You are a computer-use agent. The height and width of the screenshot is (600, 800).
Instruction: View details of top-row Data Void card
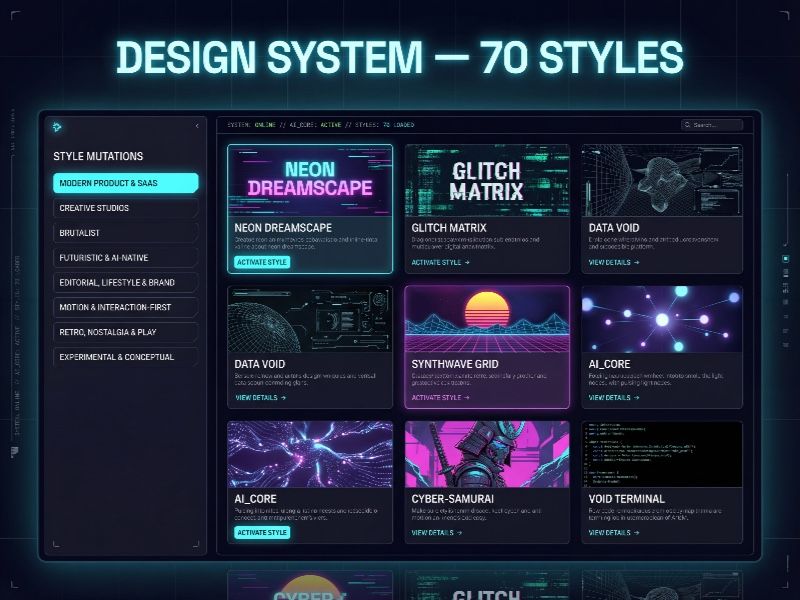[614, 262]
